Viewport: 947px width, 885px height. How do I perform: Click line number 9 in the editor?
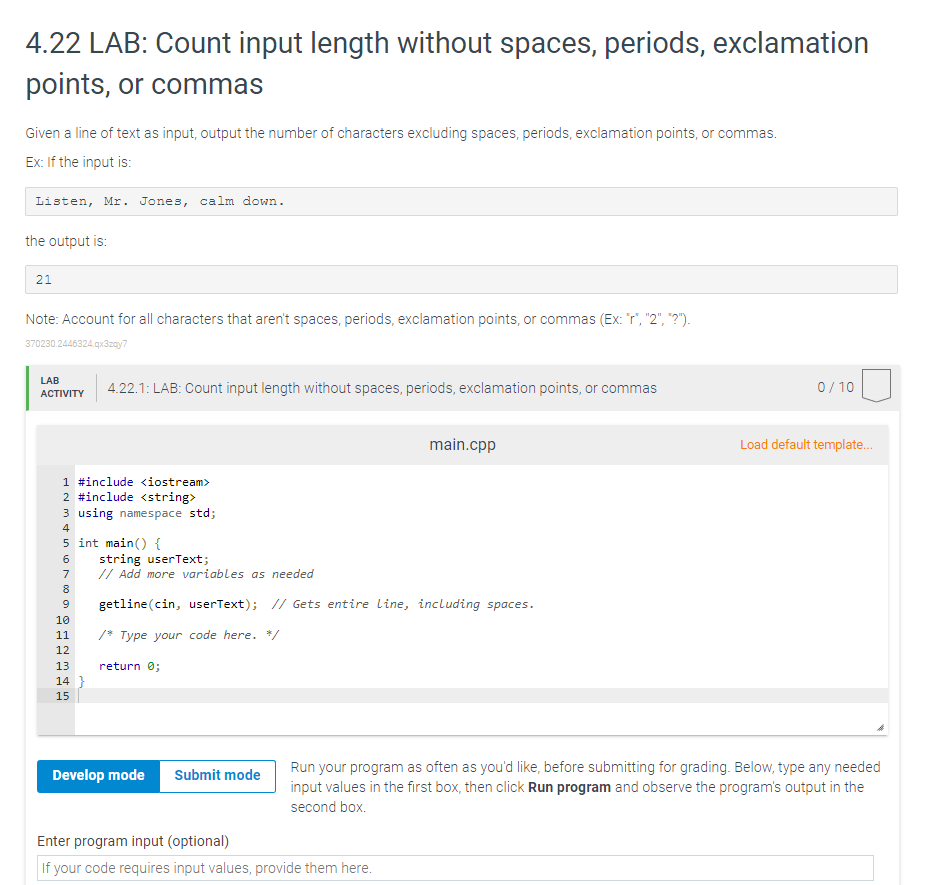65,604
